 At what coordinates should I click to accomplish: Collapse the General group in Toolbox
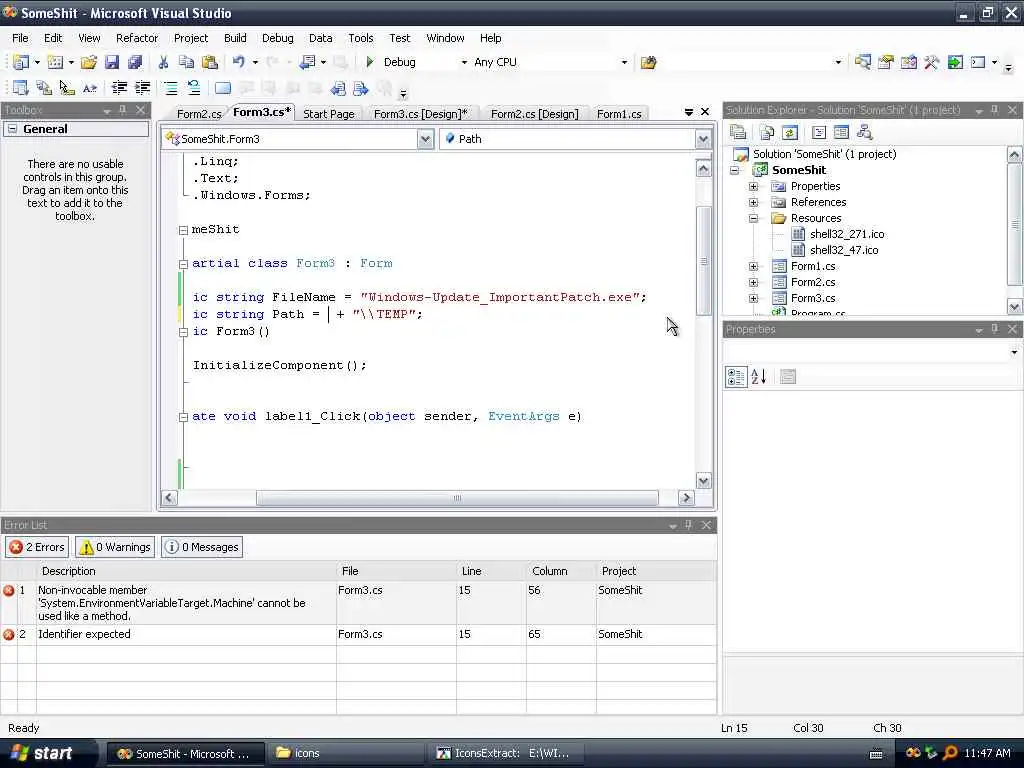coord(12,129)
